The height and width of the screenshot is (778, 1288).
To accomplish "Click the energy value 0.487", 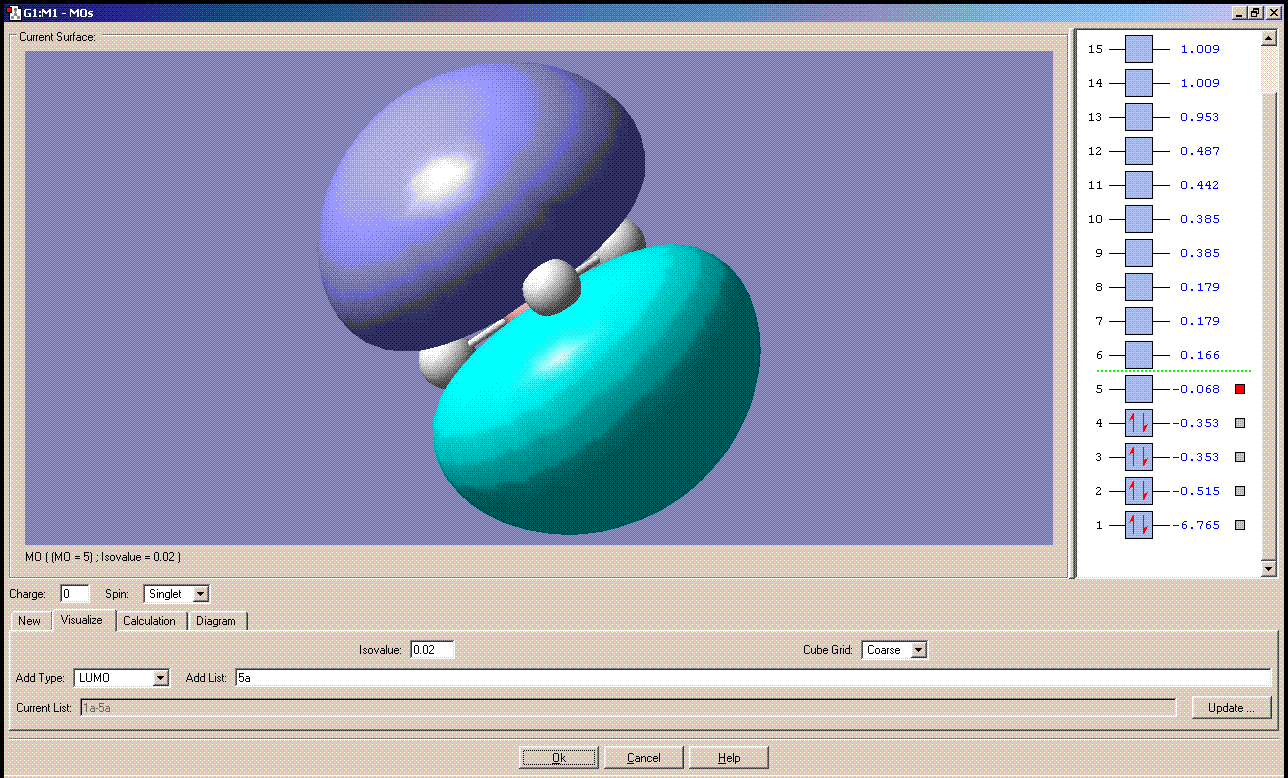I will (1200, 151).
